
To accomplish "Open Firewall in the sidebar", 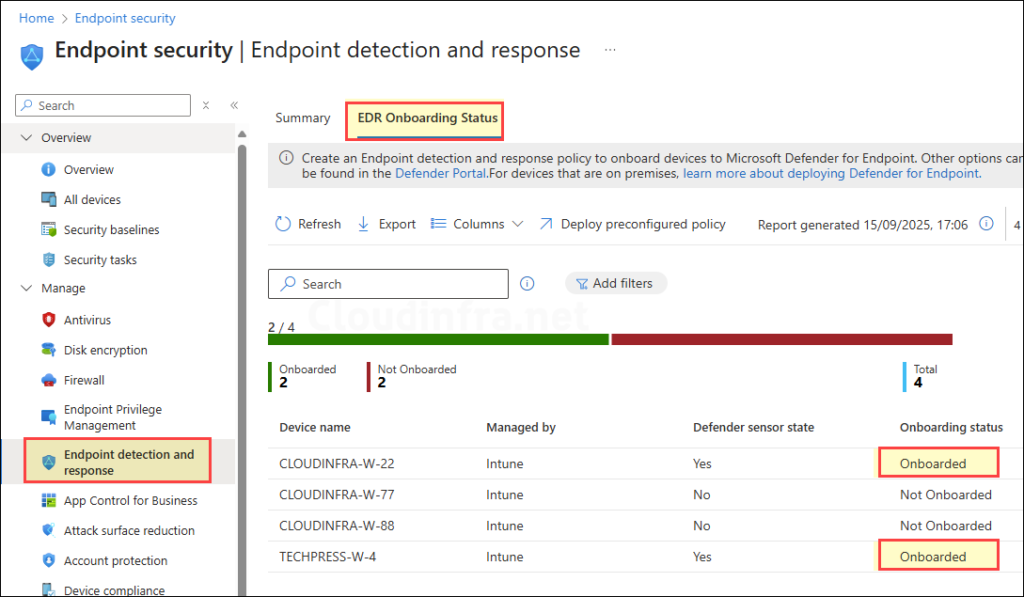I will 84,379.
